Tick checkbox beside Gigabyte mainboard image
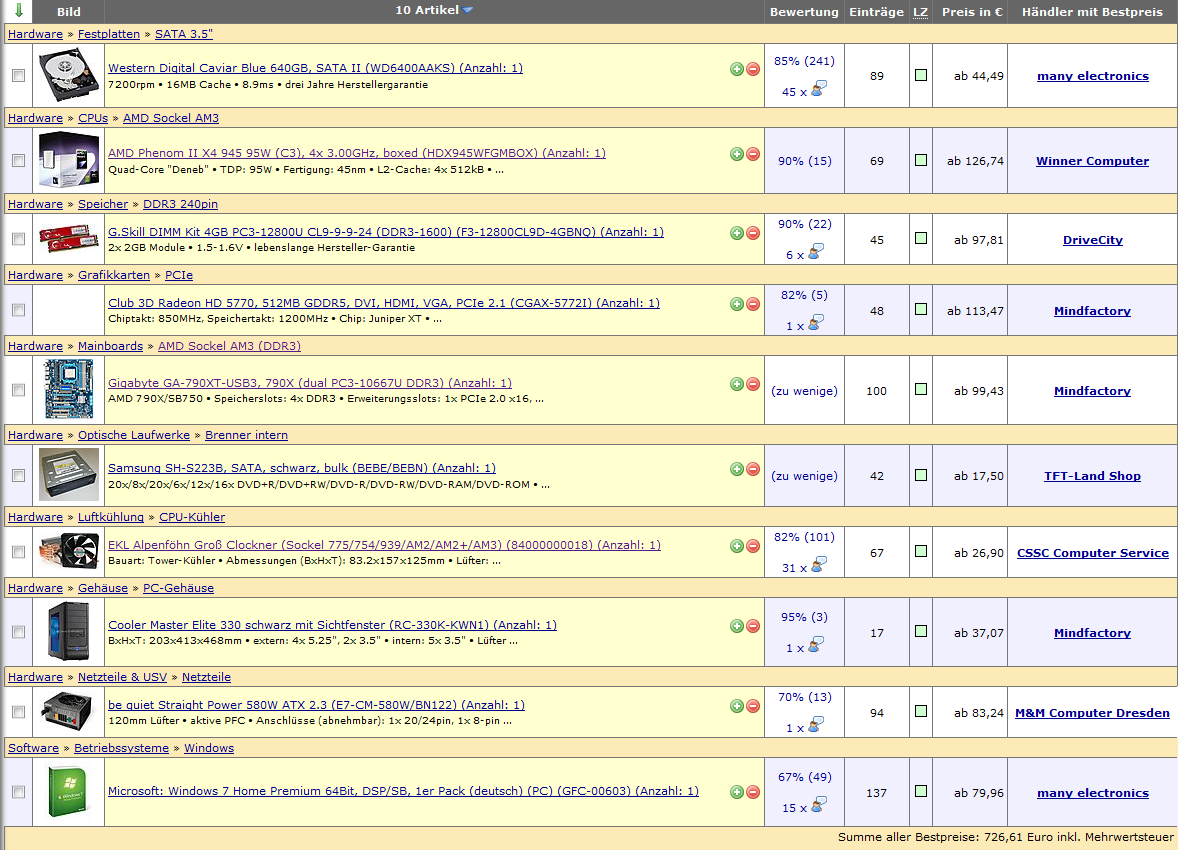Screen dimensions: 1178x850 19,389
